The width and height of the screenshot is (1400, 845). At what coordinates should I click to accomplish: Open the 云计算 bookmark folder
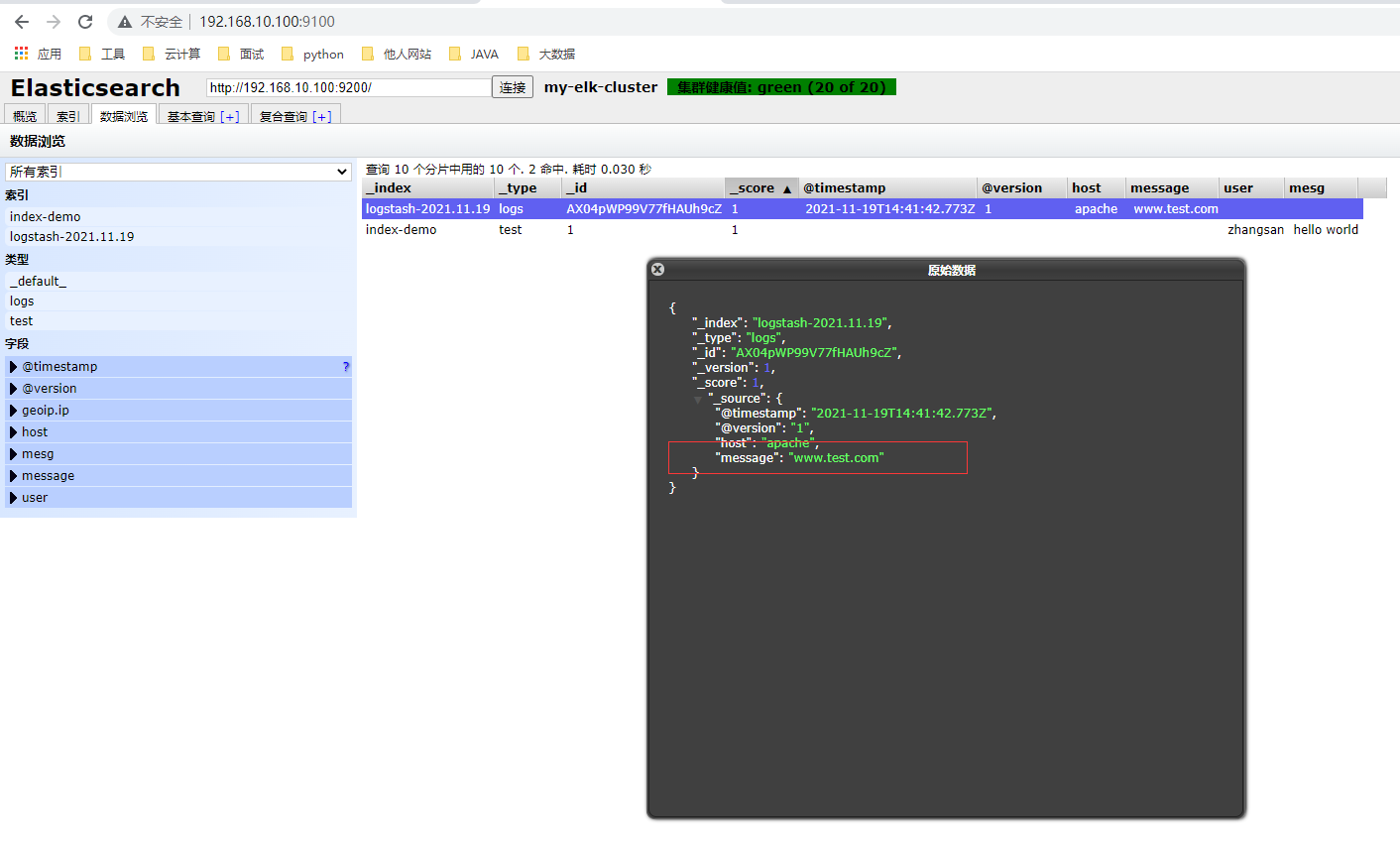click(172, 54)
